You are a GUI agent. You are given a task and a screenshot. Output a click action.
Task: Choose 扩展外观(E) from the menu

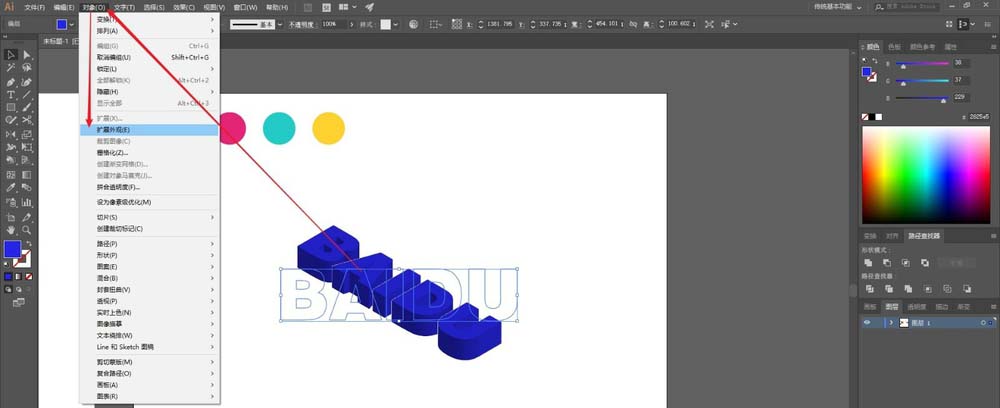[x=149, y=130]
